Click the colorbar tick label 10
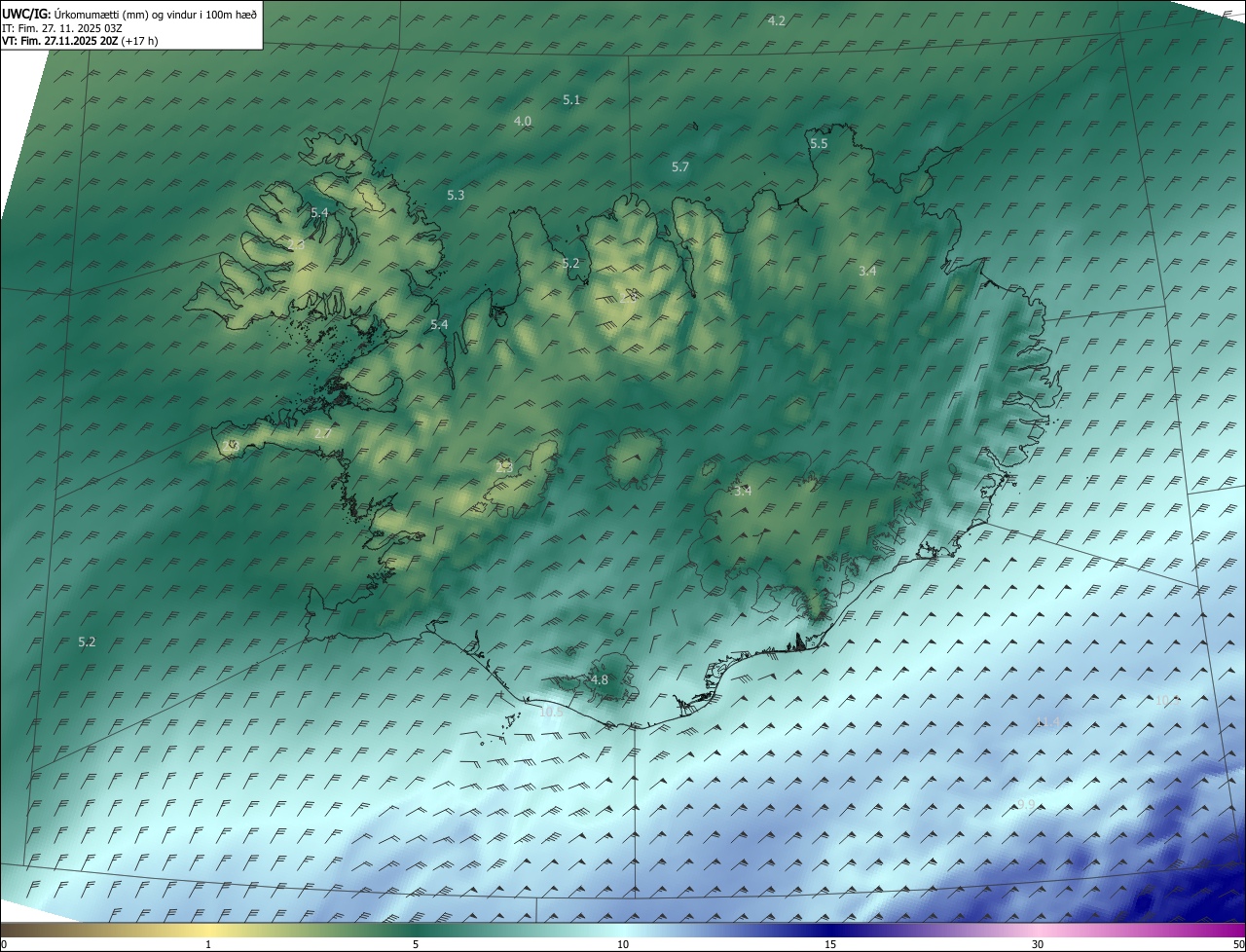1246x952 pixels. point(623,944)
